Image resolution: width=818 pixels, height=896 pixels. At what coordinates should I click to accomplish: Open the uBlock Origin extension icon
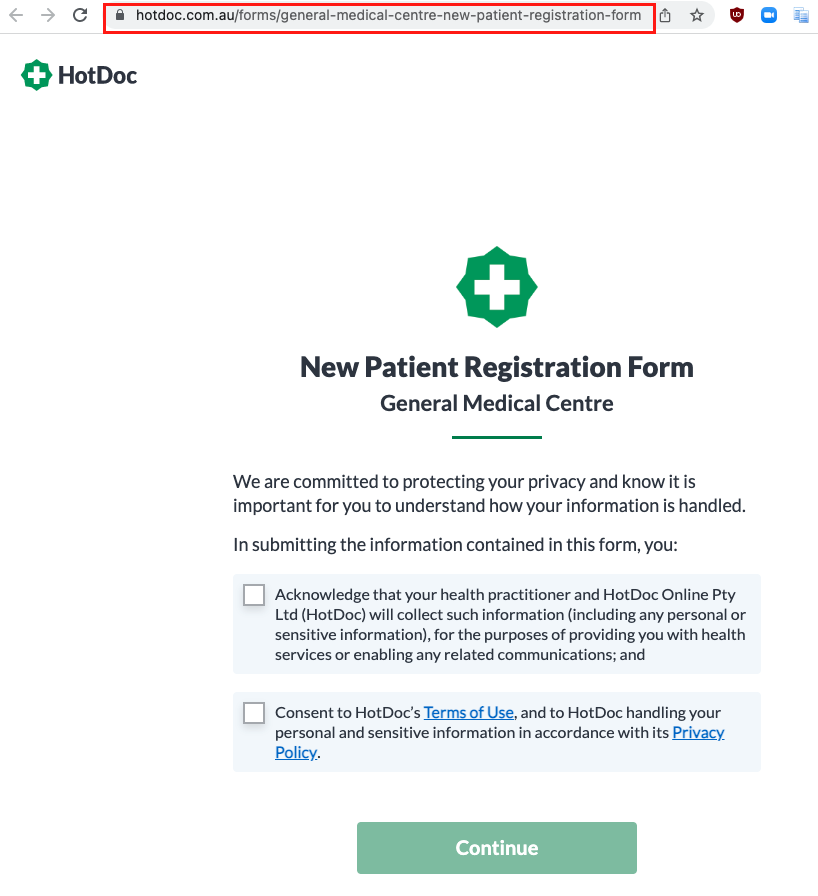tap(737, 15)
